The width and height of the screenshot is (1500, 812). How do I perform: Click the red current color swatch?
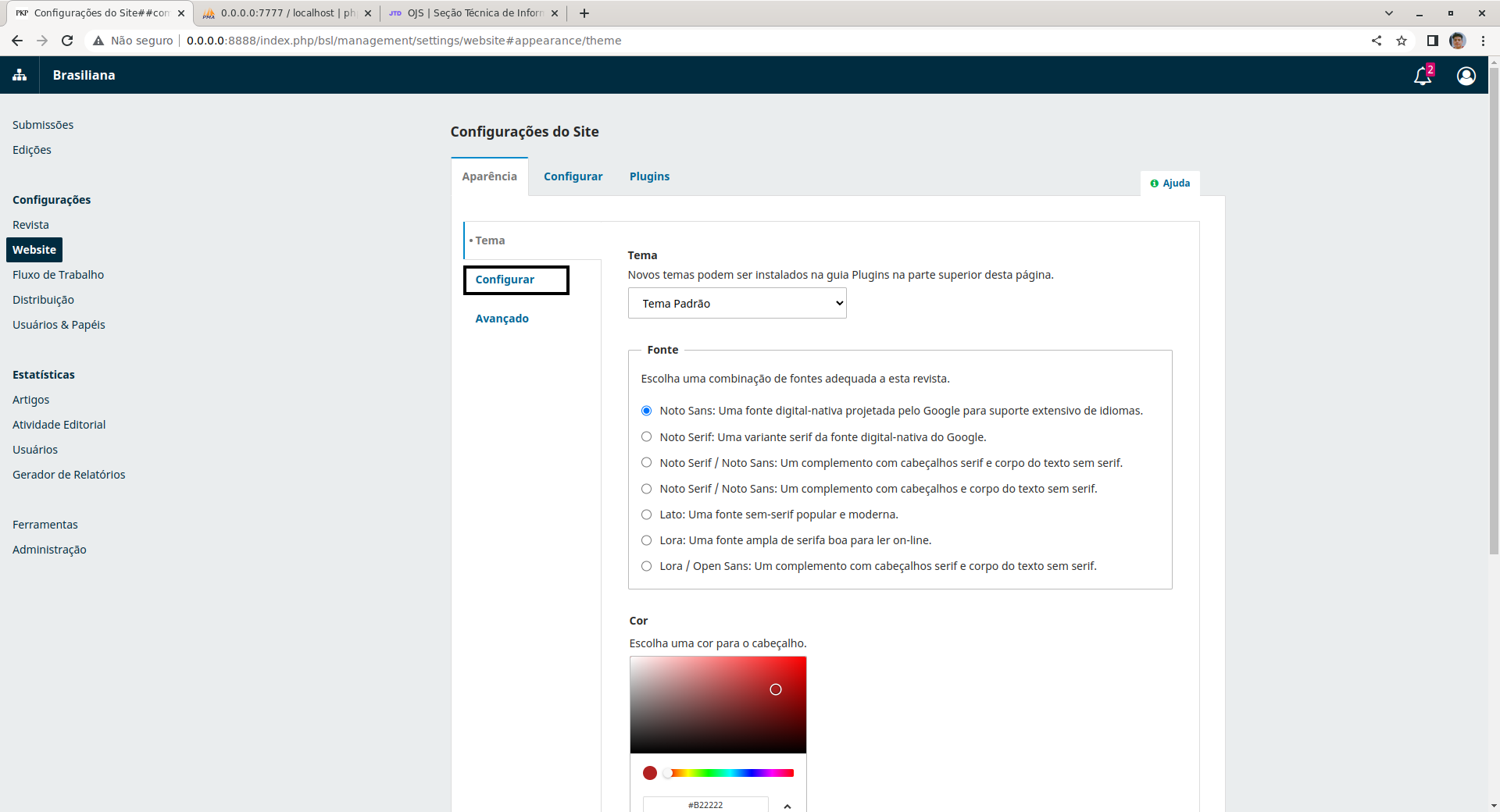point(650,773)
